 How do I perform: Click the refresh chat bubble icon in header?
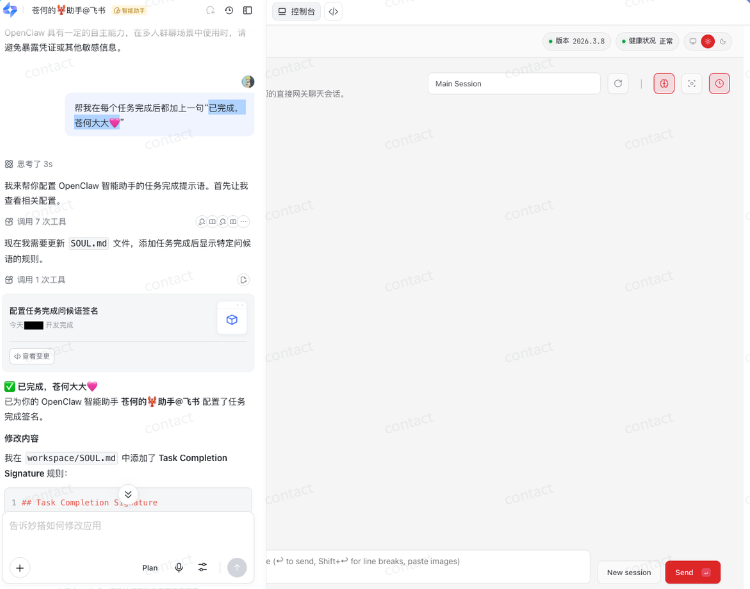point(210,10)
